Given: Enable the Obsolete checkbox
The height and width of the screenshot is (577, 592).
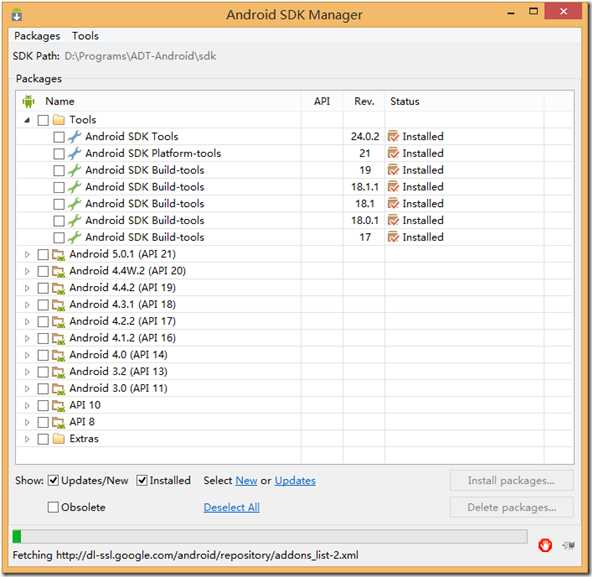Looking at the screenshot, I should (x=53, y=507).
